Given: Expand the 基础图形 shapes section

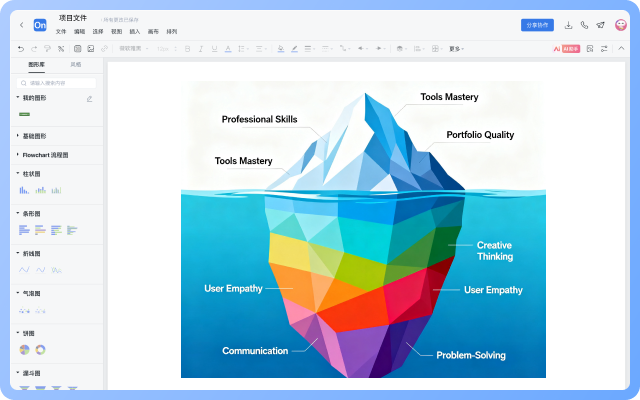Looking at the screenshot, I should pos(34,136).
